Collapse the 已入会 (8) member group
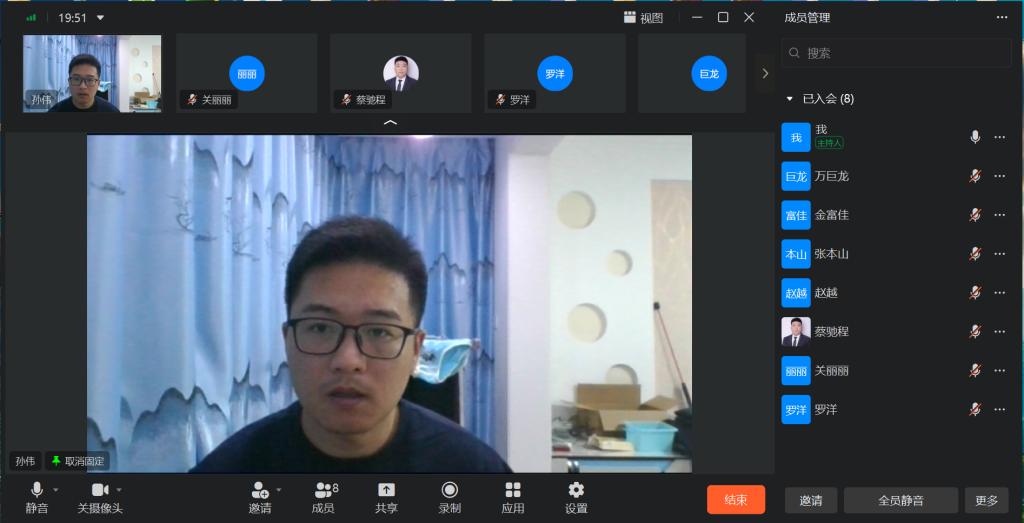This screenshot has height=523, width=1024. (790, 99)
